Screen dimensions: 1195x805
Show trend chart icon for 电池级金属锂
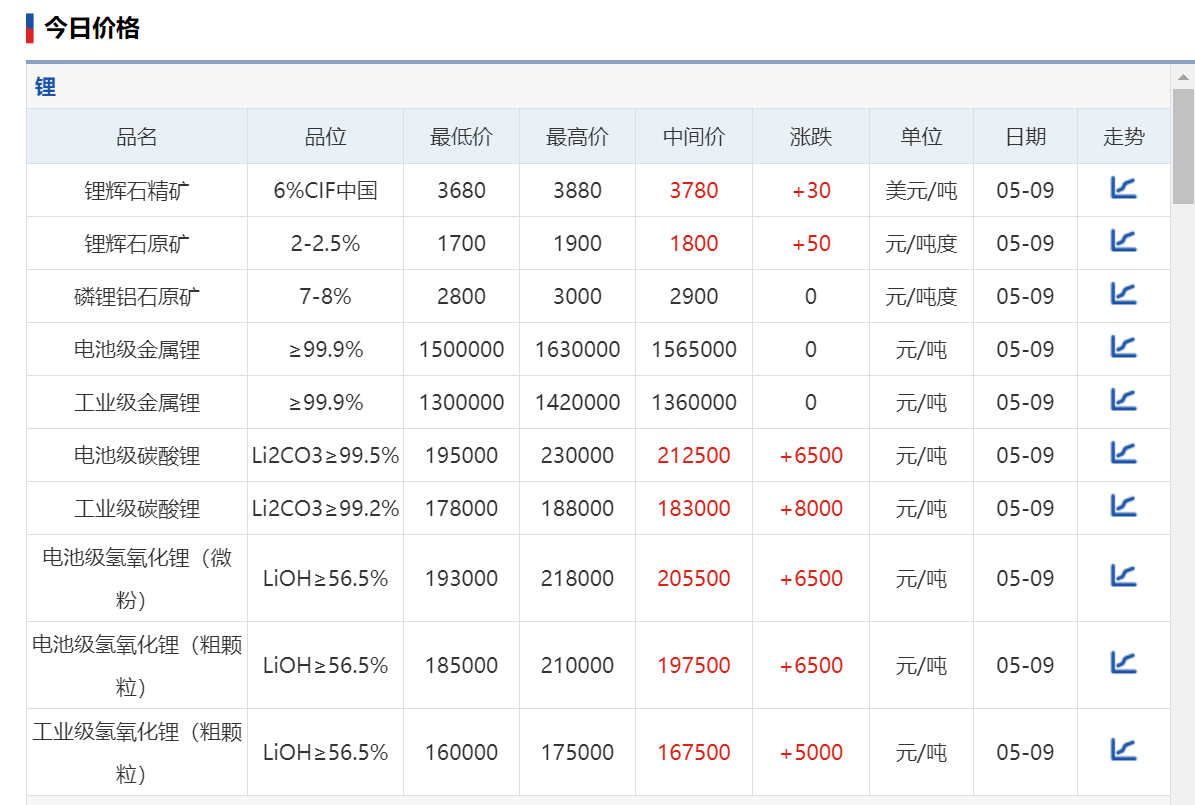click(x=1123, y=347)
